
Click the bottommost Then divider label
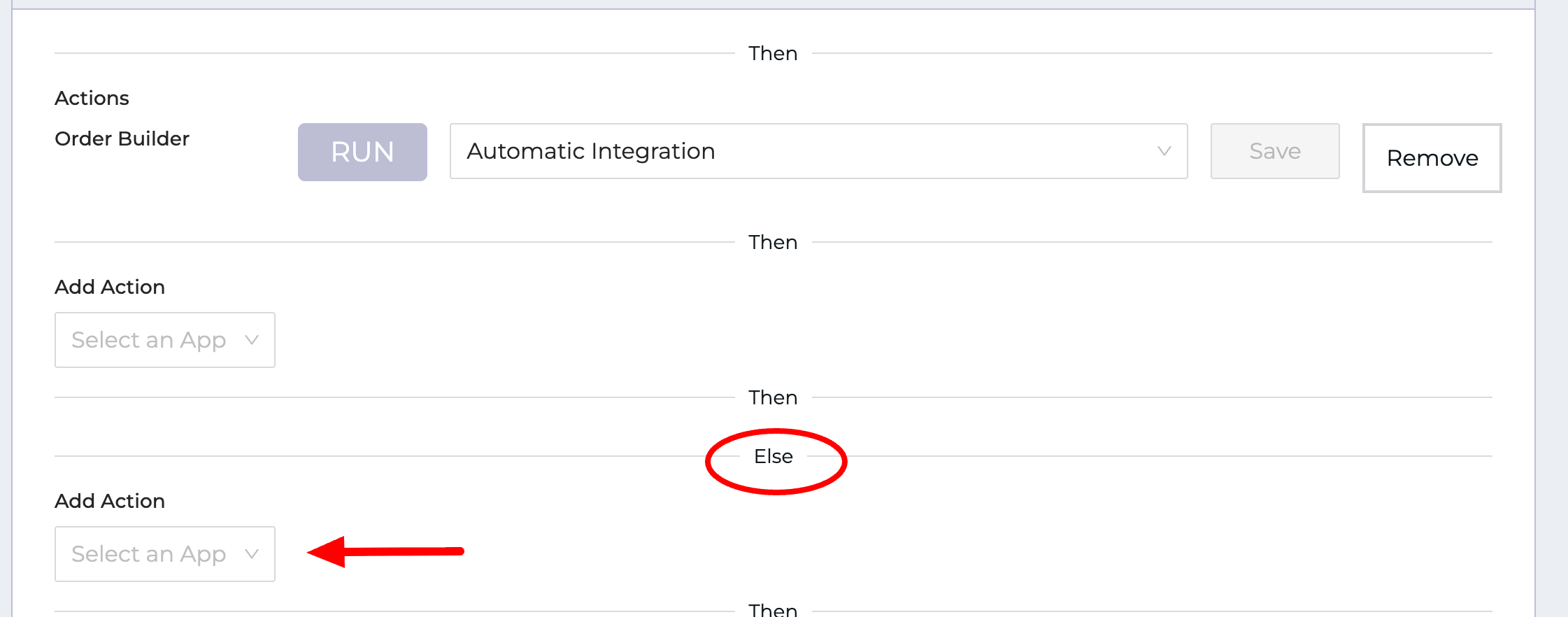coord(773,609)
